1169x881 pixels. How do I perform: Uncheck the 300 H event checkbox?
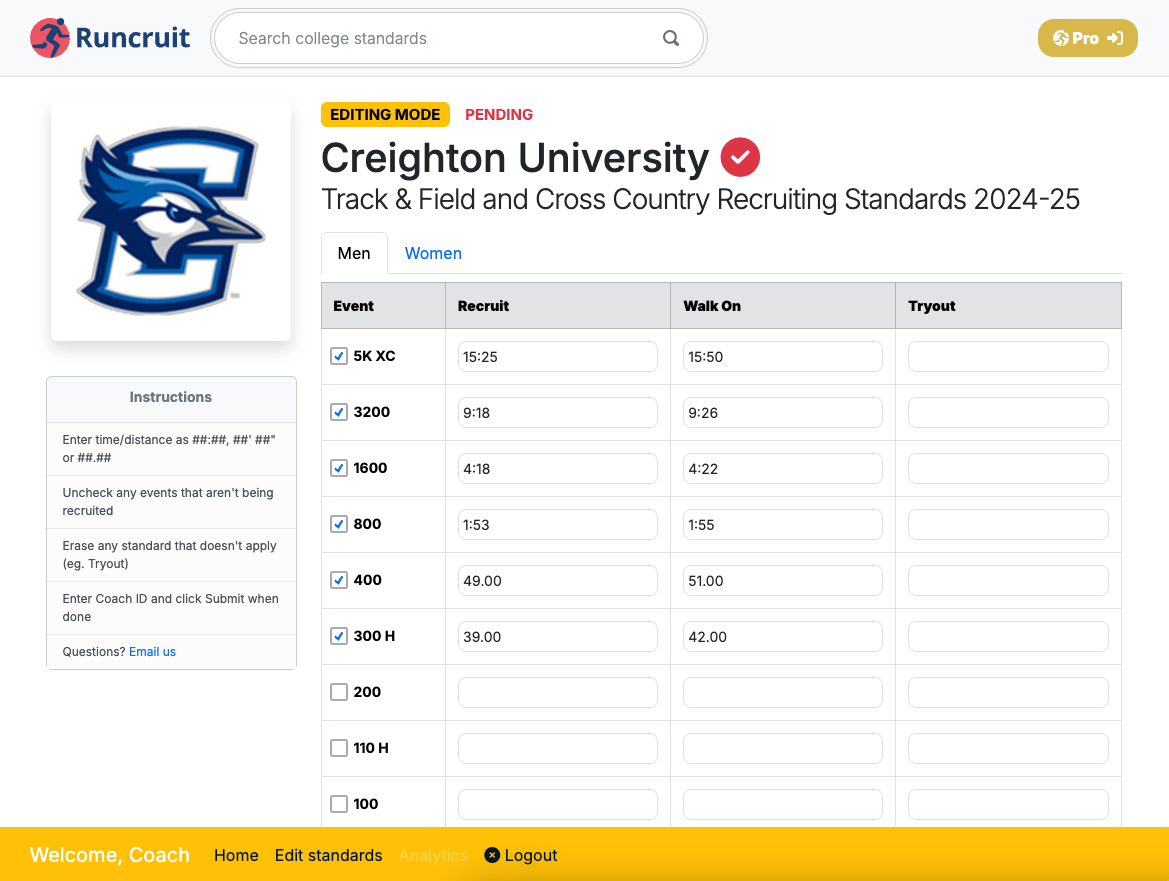[339, 636]
